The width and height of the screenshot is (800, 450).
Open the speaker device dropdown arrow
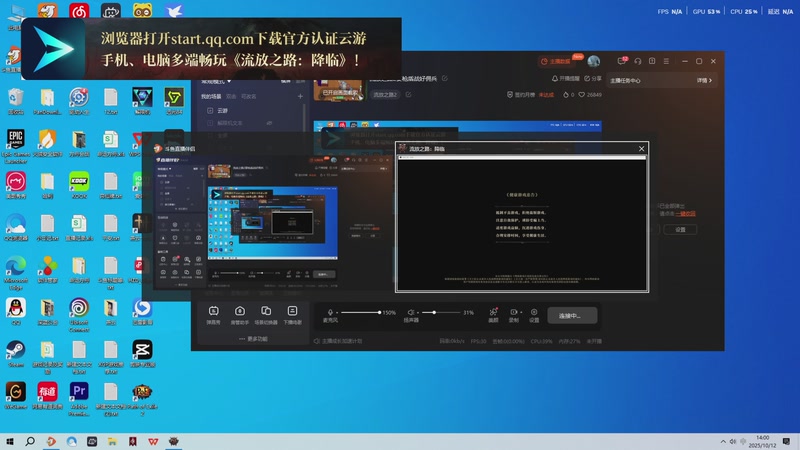[418, 312]
